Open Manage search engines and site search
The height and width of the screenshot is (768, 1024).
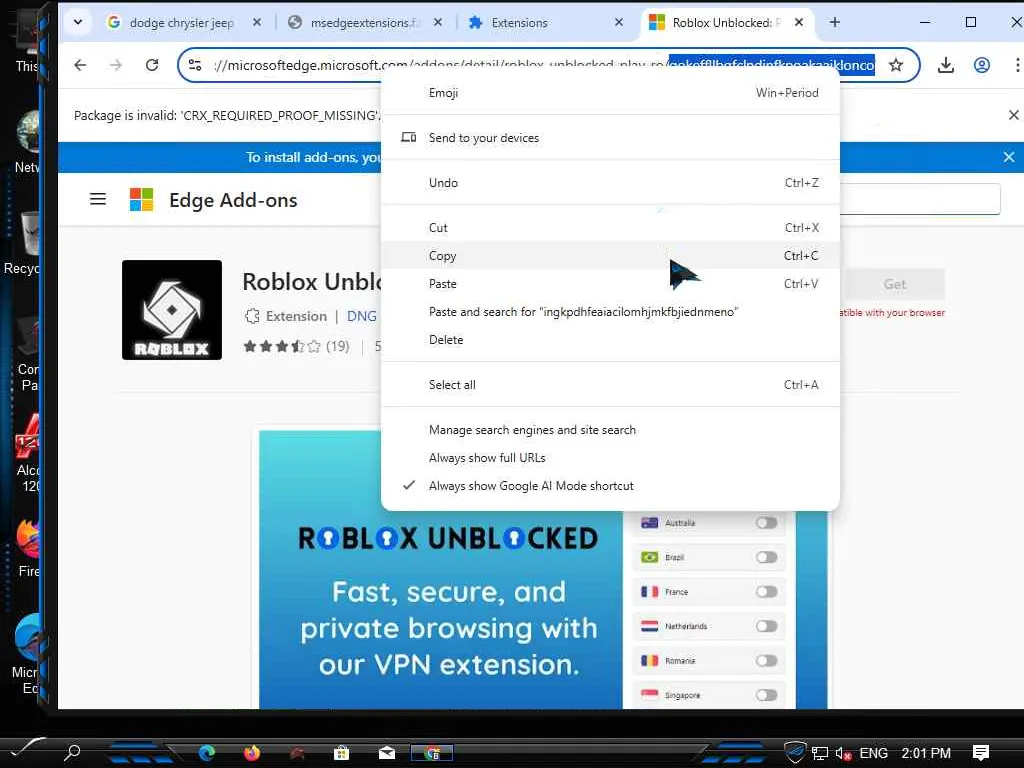tap(610, 430)
